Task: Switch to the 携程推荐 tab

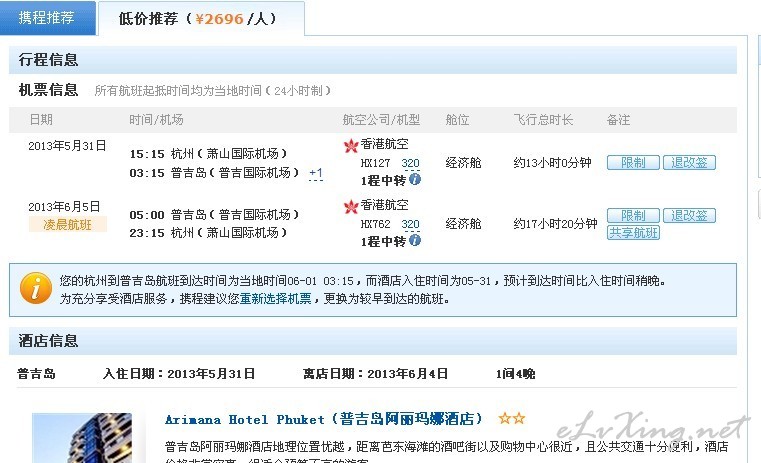Action: click(48, 18)
